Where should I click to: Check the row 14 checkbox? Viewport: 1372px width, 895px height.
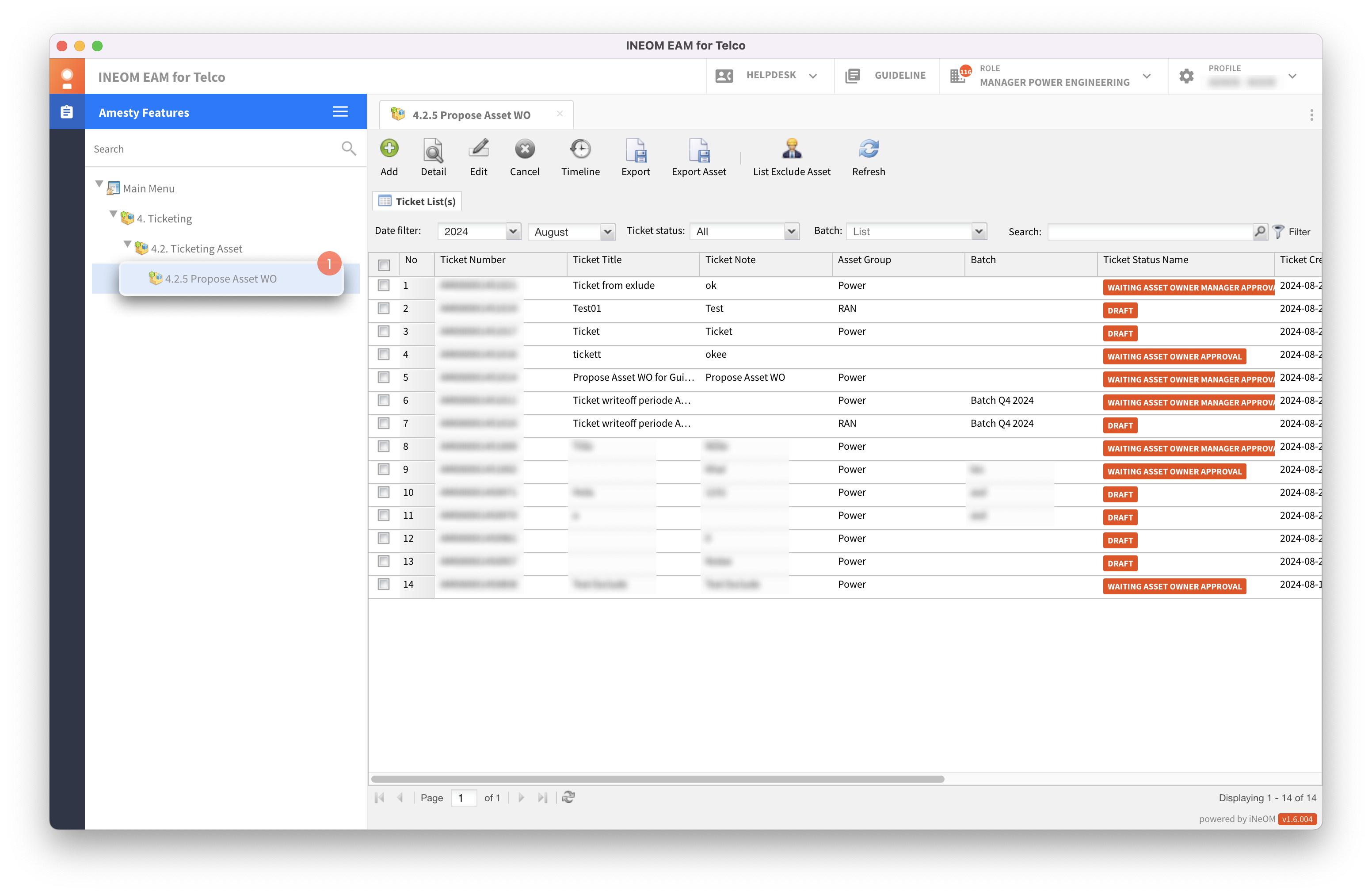(x=384, y=584)
